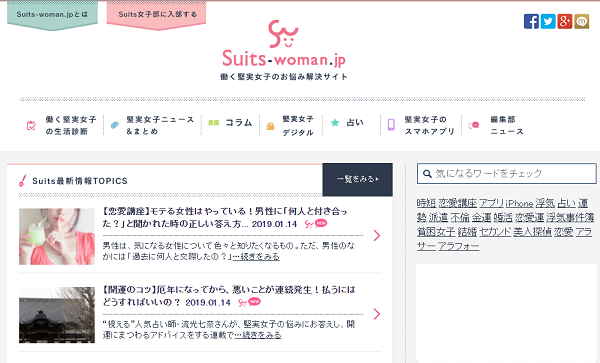The height and width of the screenshot is (363, 600).
Task: Open the Mixi share icon
Action: pyautogui.click(x=582, y=21)
